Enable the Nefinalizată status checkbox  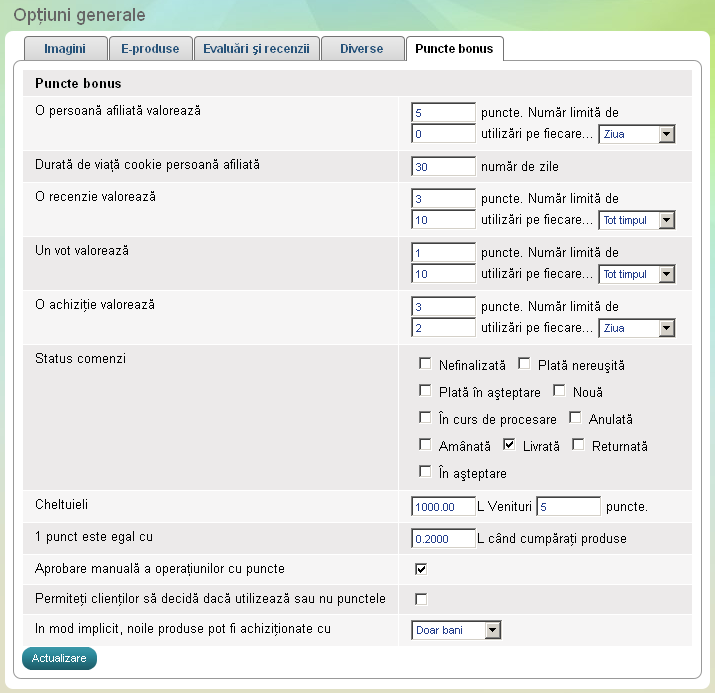coord(425,364)
